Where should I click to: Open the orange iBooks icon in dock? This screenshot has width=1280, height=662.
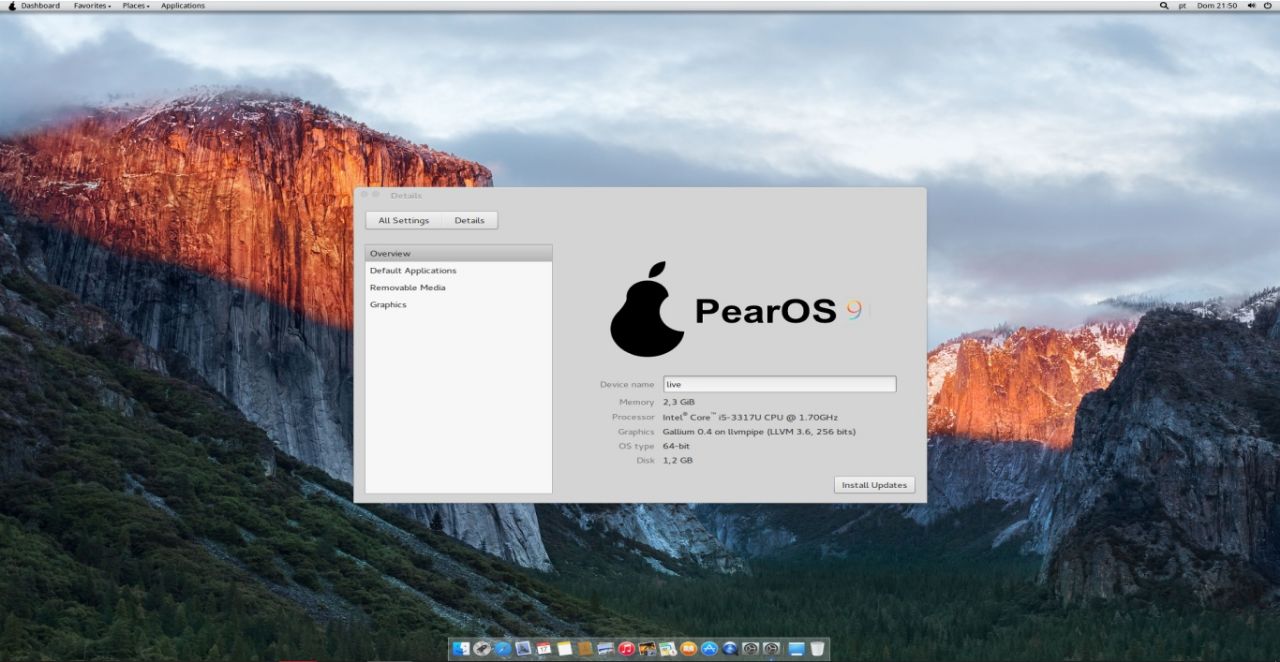[689, 649]
